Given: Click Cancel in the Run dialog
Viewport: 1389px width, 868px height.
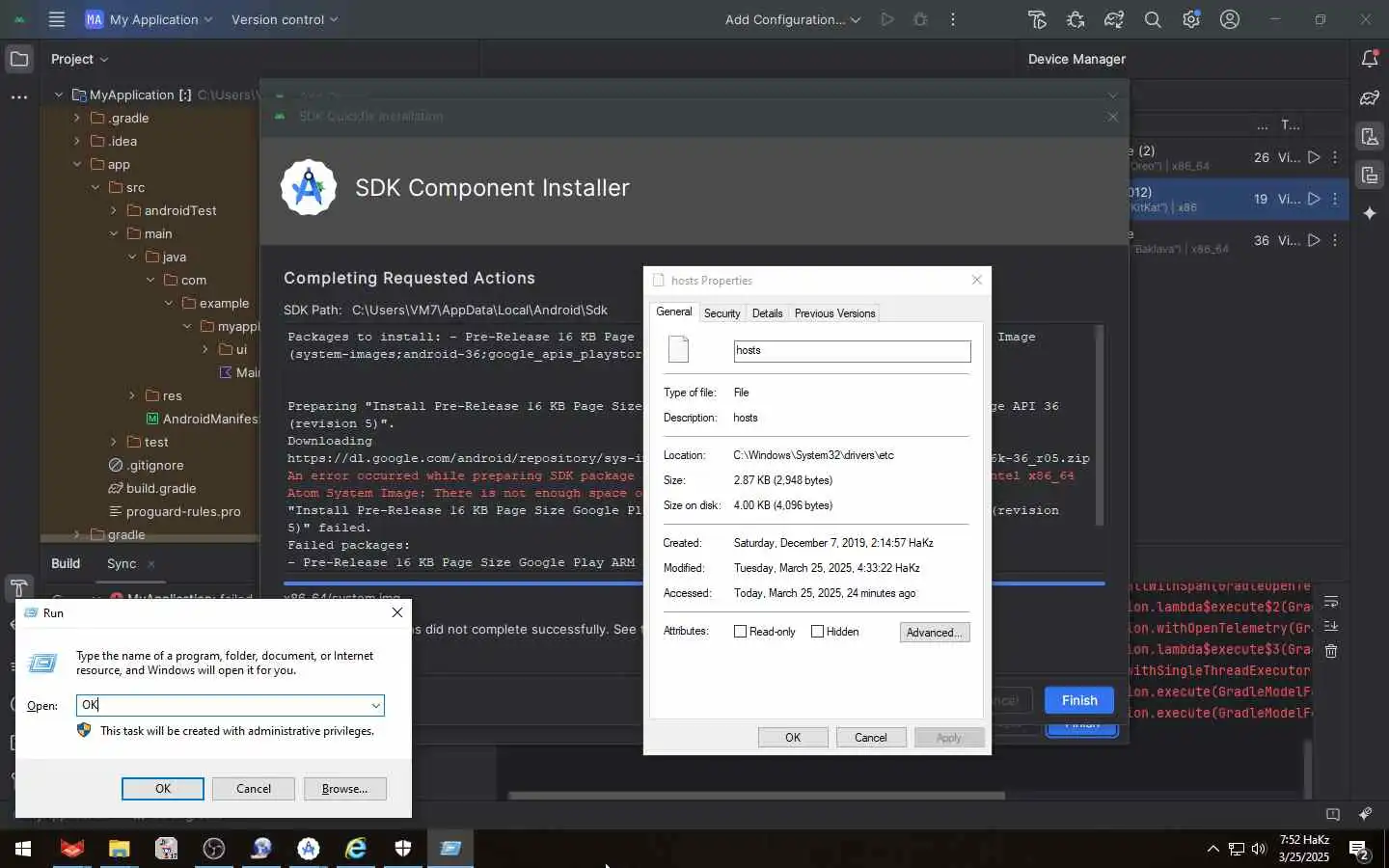Looking at the screenshot, I should [x=254, y=789].
